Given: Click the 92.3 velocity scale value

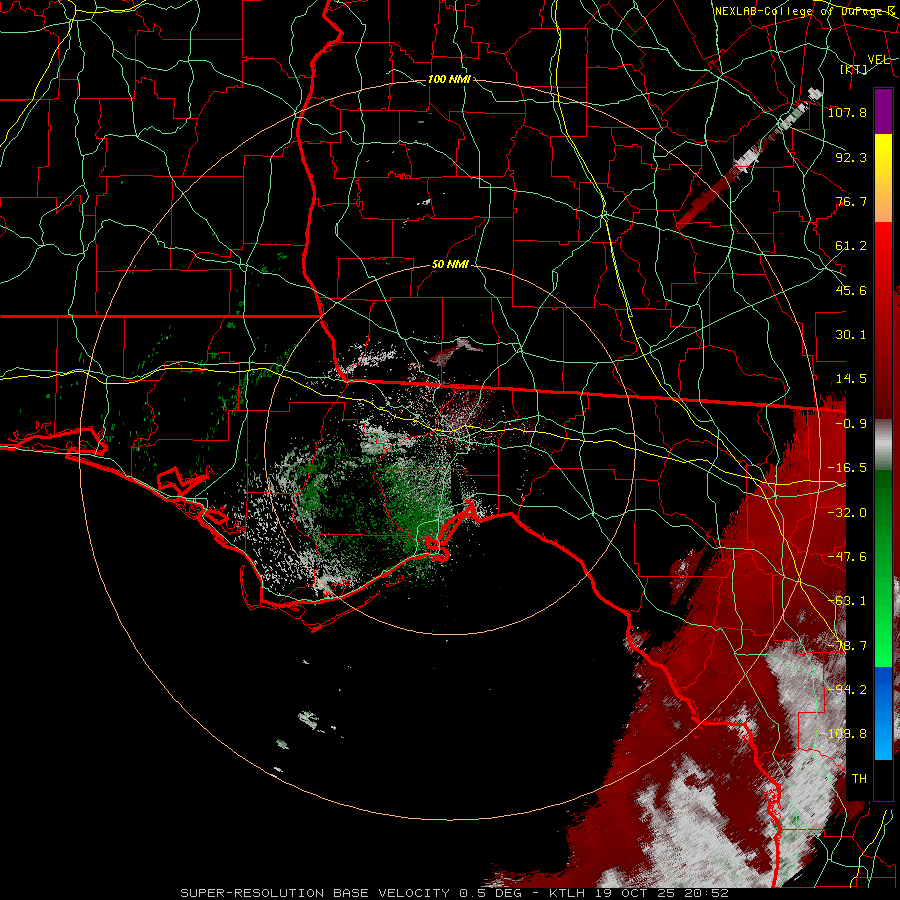Looking at the screenshot, I should coord(851,157).
